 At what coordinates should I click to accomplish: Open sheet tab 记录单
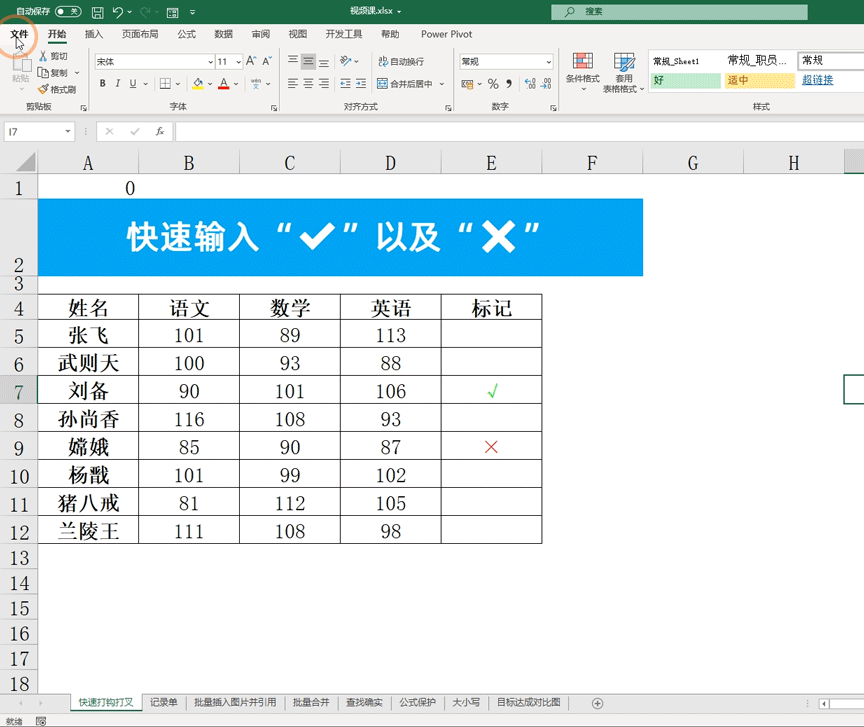point(164,702)
